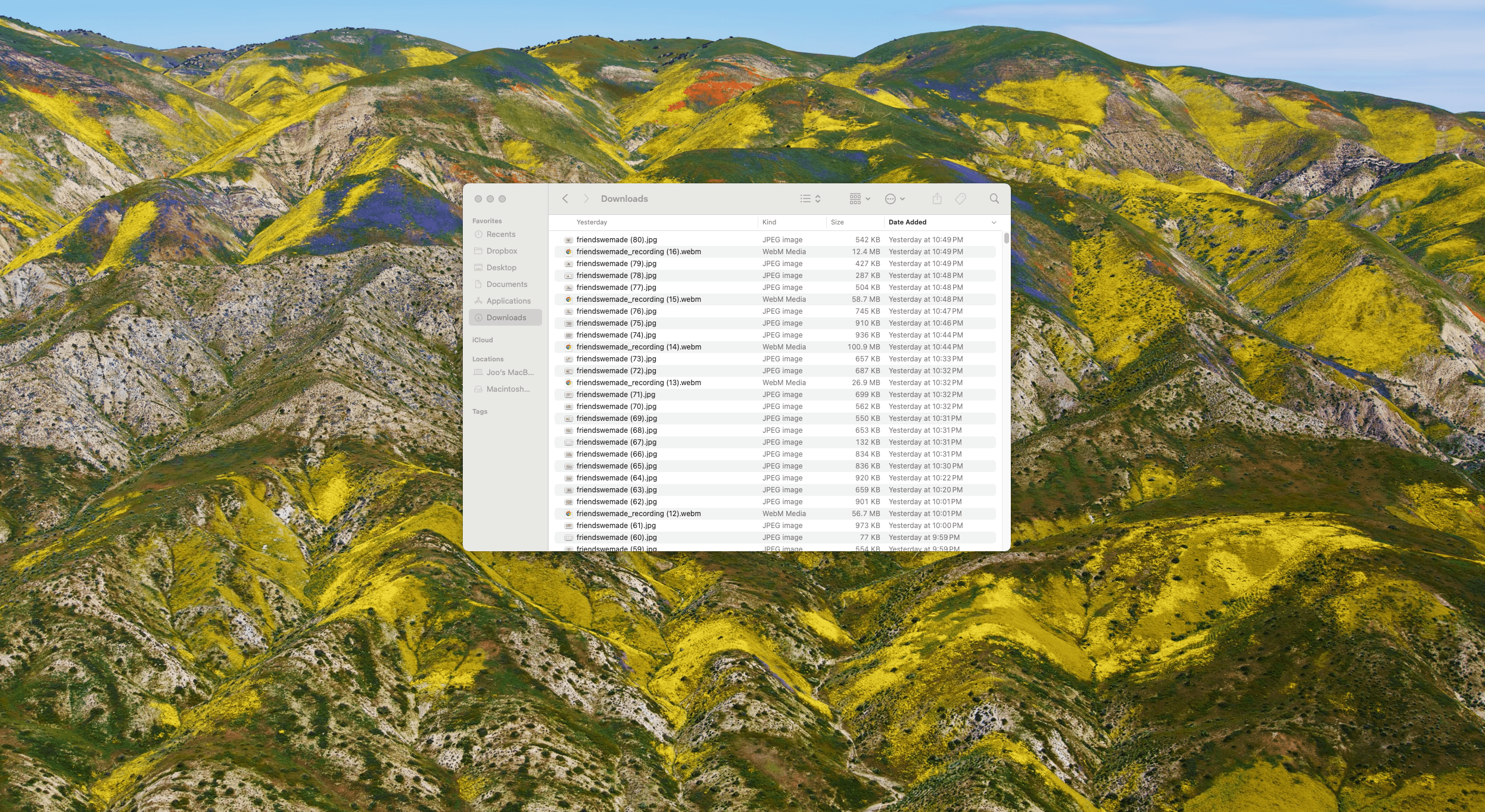
Task: Select Desktop in the sidebar
Action: (501, 268)
